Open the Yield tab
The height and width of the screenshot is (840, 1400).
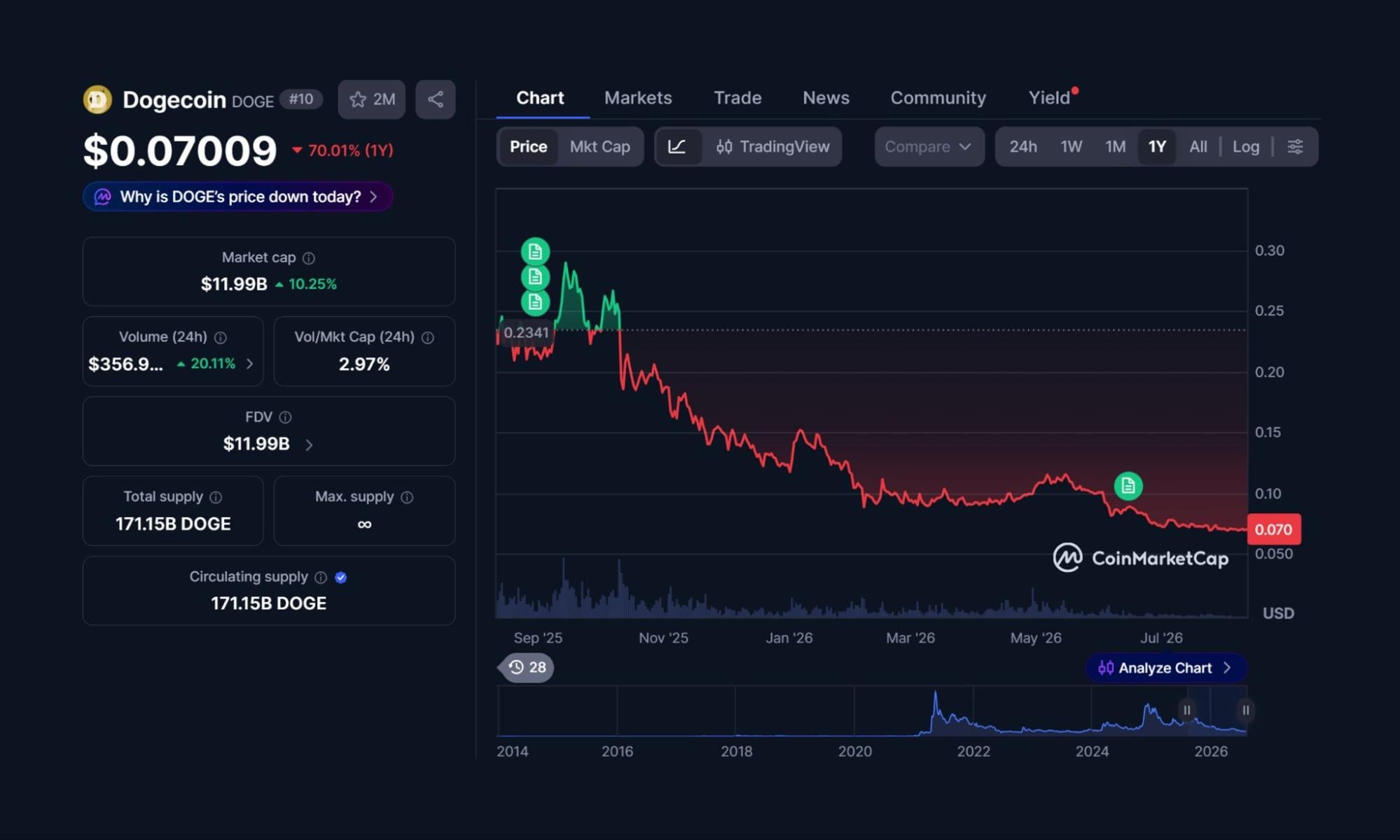(x=1049, y=97)
